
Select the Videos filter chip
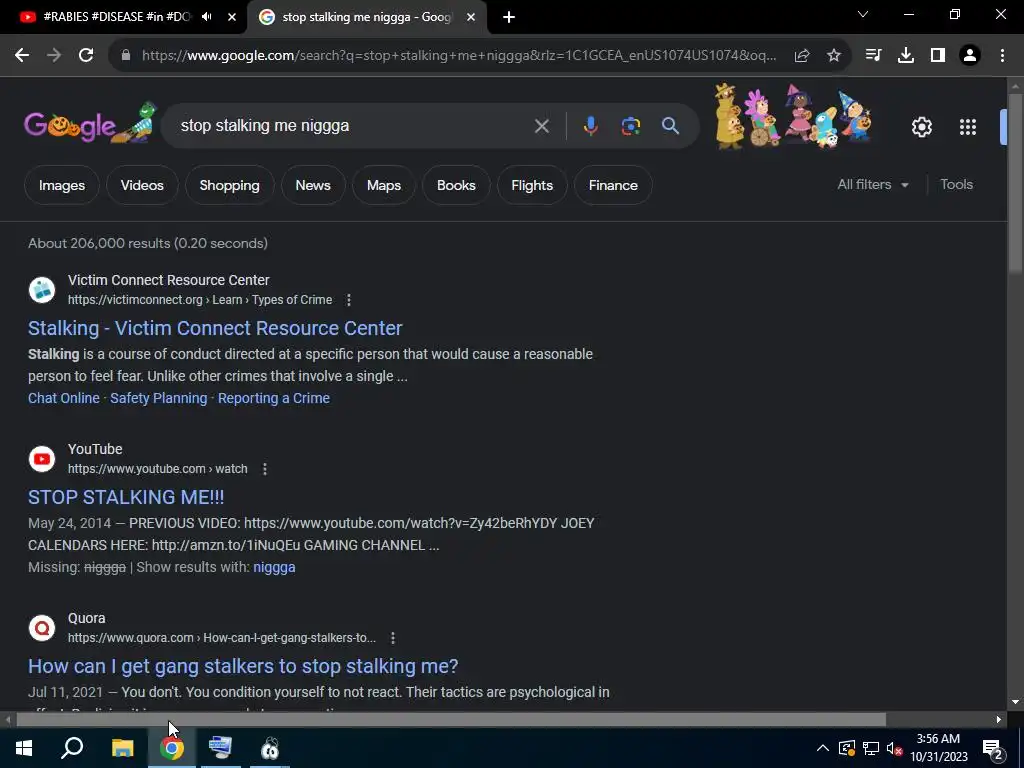tap(142, 185)
